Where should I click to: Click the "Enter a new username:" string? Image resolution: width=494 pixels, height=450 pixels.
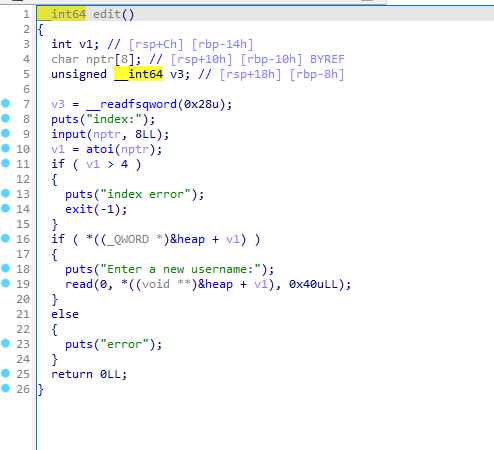click(x=180, y=269)
